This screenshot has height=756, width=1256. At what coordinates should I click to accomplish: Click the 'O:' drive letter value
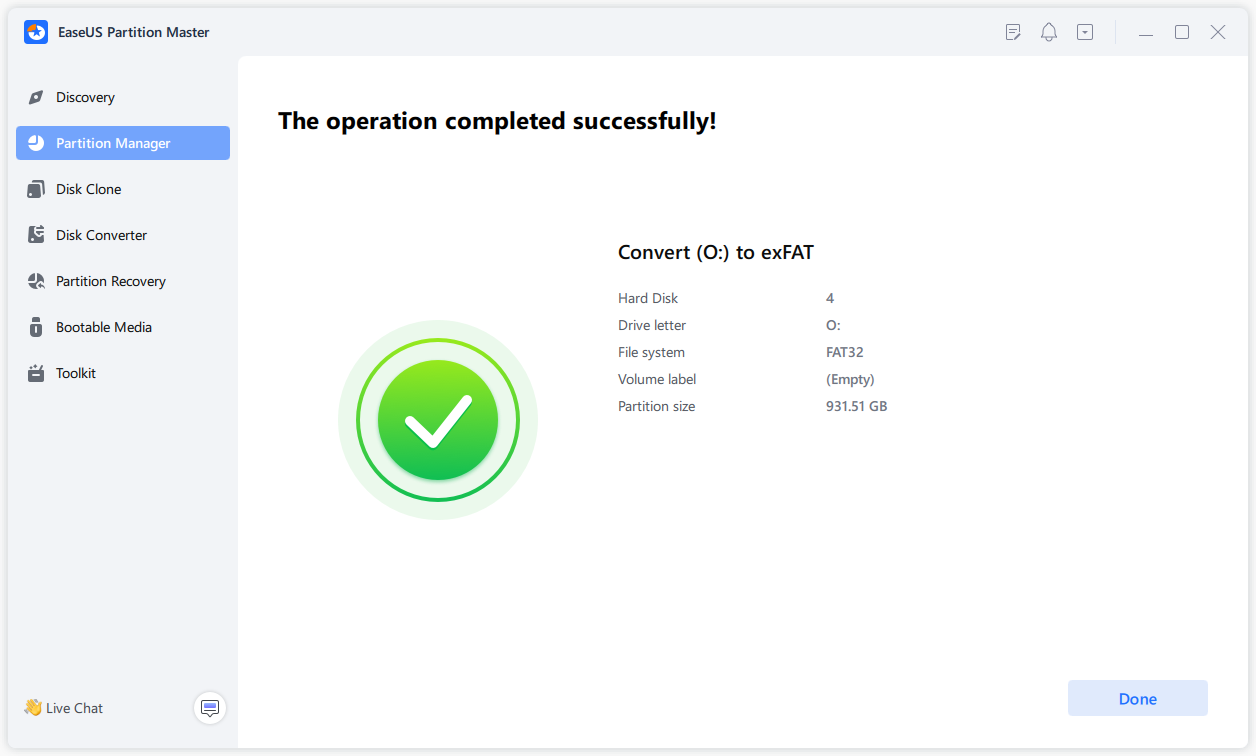(x=833, y=325)
